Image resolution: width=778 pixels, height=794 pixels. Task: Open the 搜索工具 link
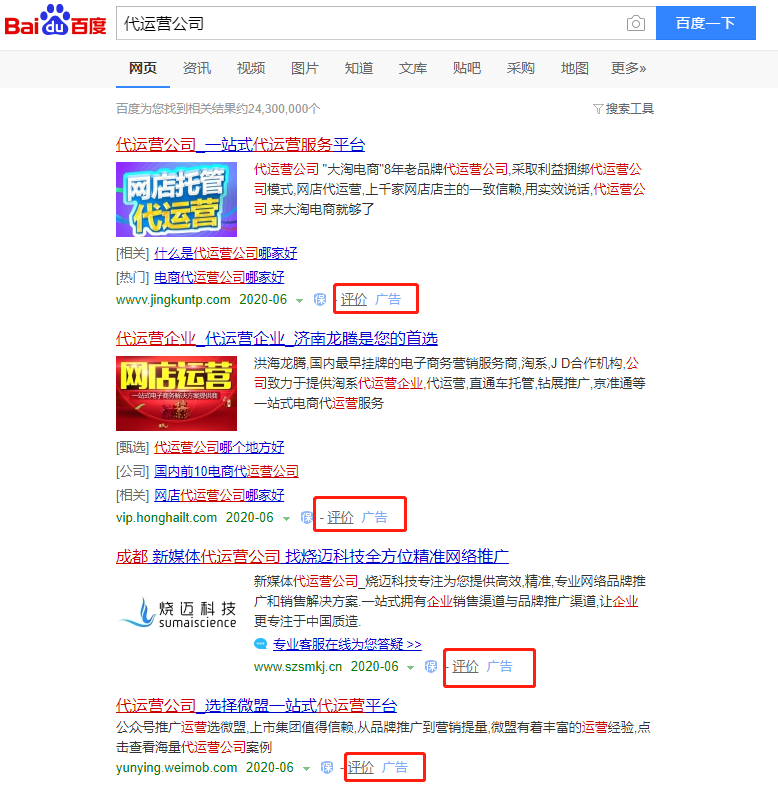pyautogui.click(x=630, y=109)
